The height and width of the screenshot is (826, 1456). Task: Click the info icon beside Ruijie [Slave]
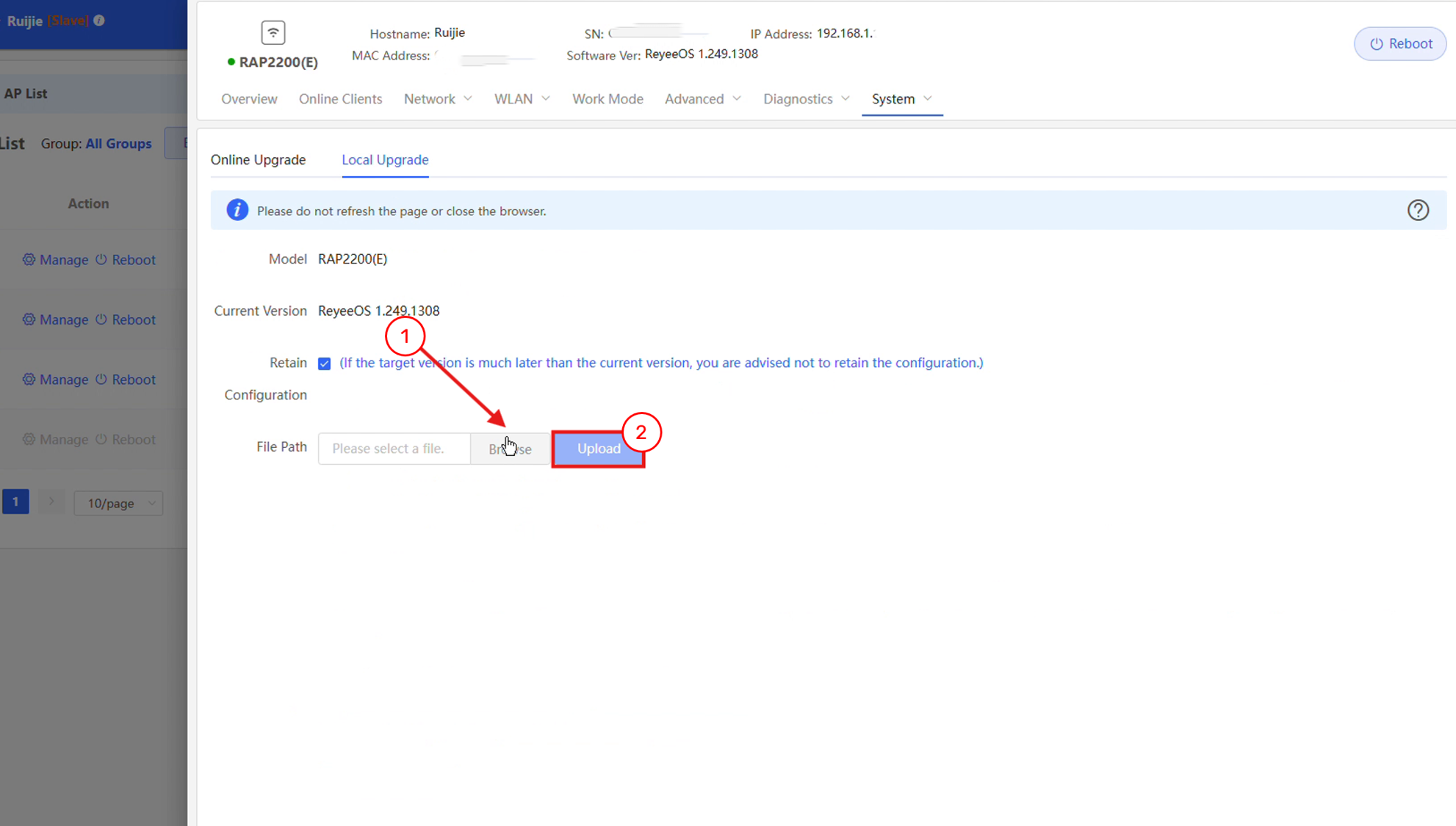pos(99,21)
